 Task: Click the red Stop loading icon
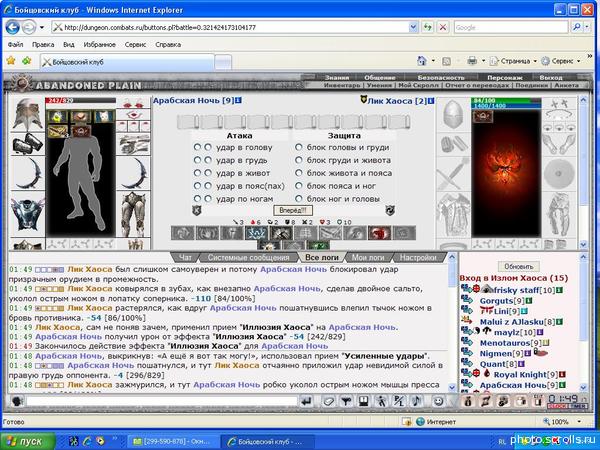(x=443, y=27)
